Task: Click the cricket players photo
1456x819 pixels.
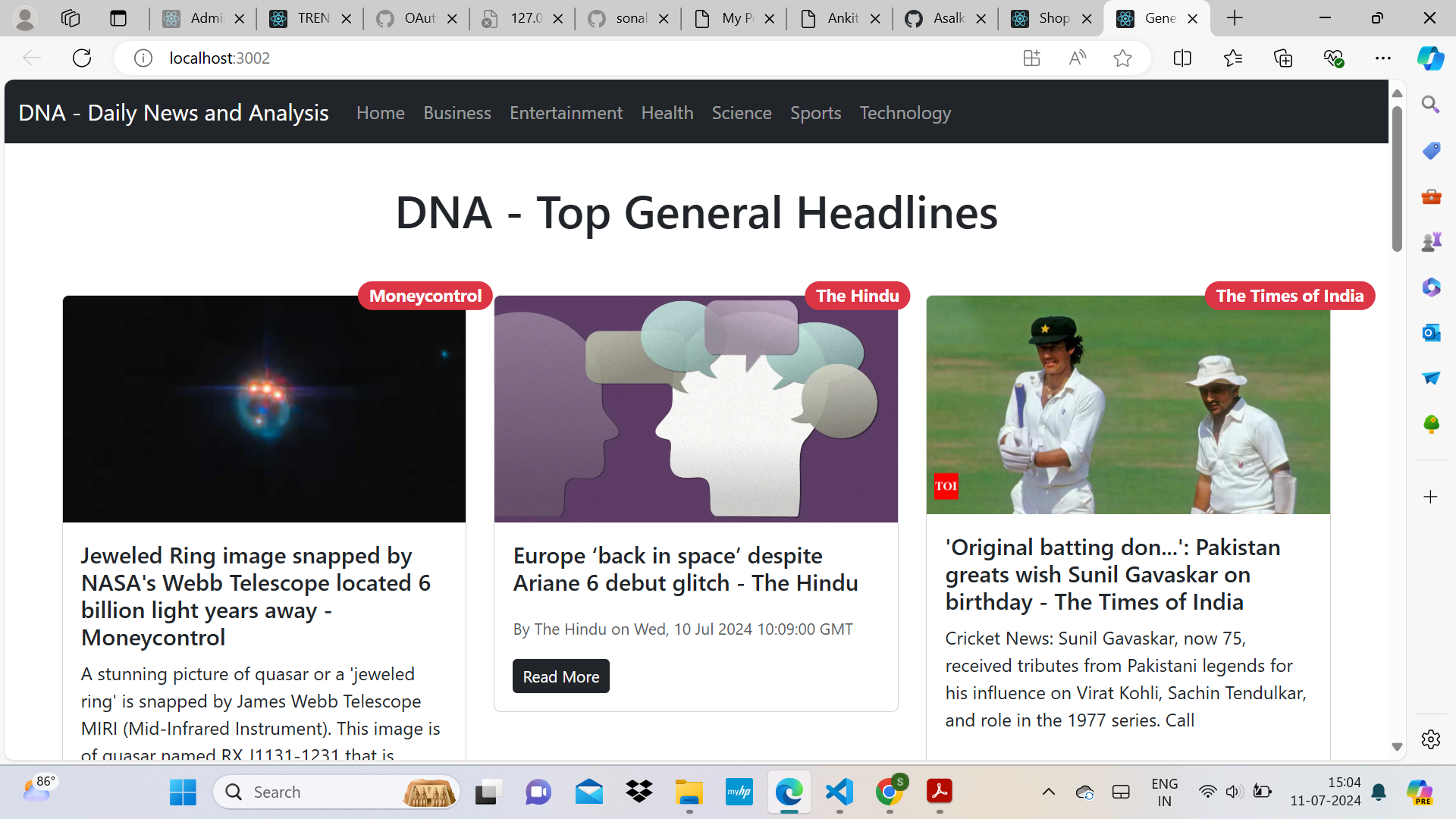Action: [1128, 405]
